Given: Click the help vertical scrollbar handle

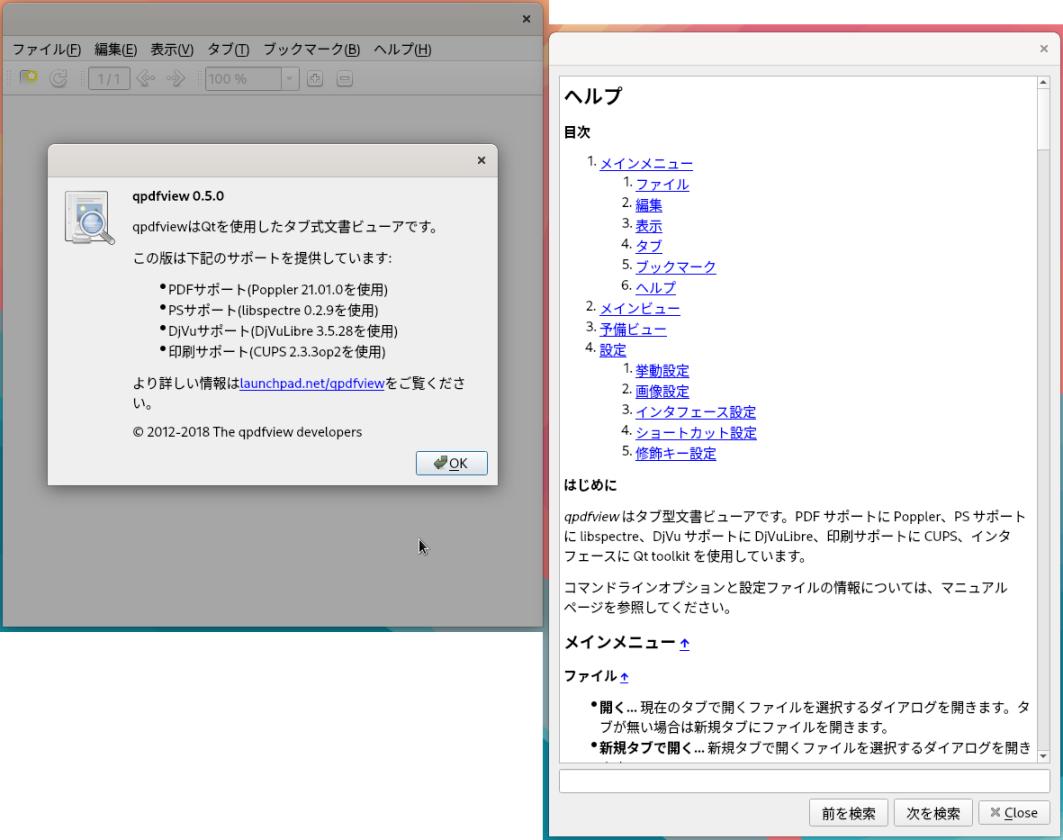Looking at the screenshot, I should tap(1043, 119).
